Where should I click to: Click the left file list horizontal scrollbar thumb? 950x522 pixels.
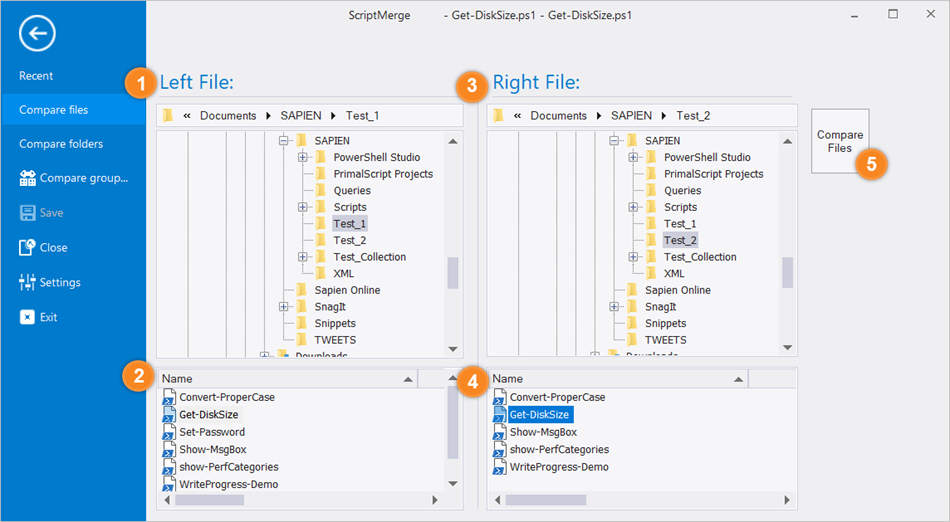point(210,500)
